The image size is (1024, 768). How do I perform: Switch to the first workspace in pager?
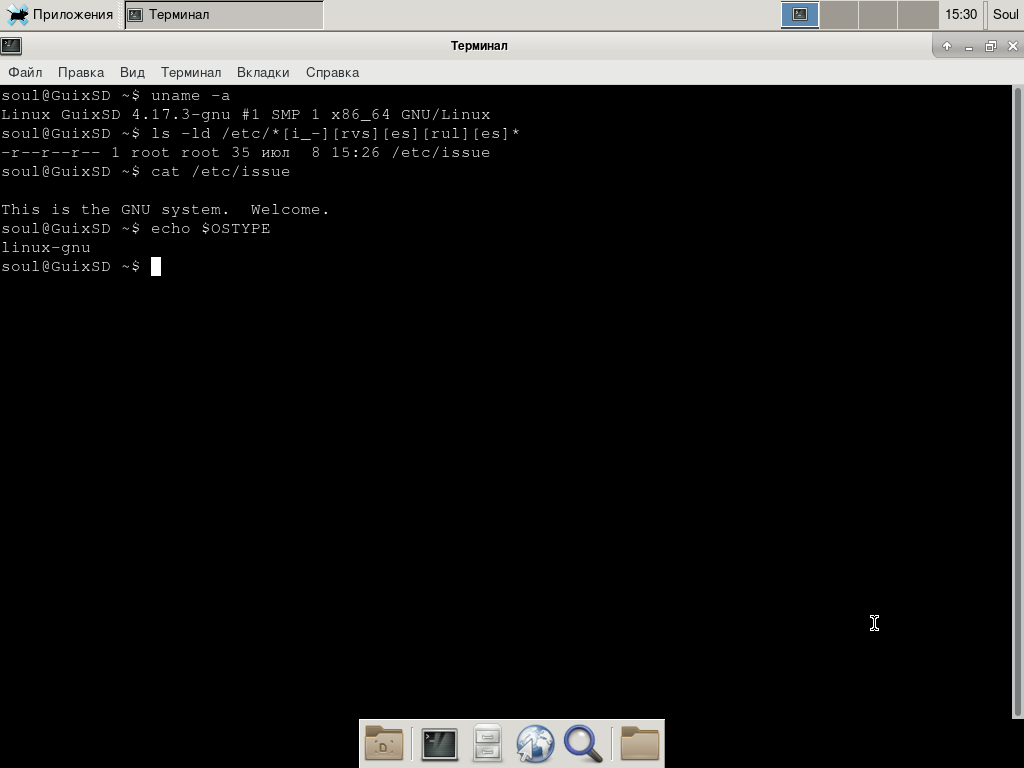click(800, 14)
